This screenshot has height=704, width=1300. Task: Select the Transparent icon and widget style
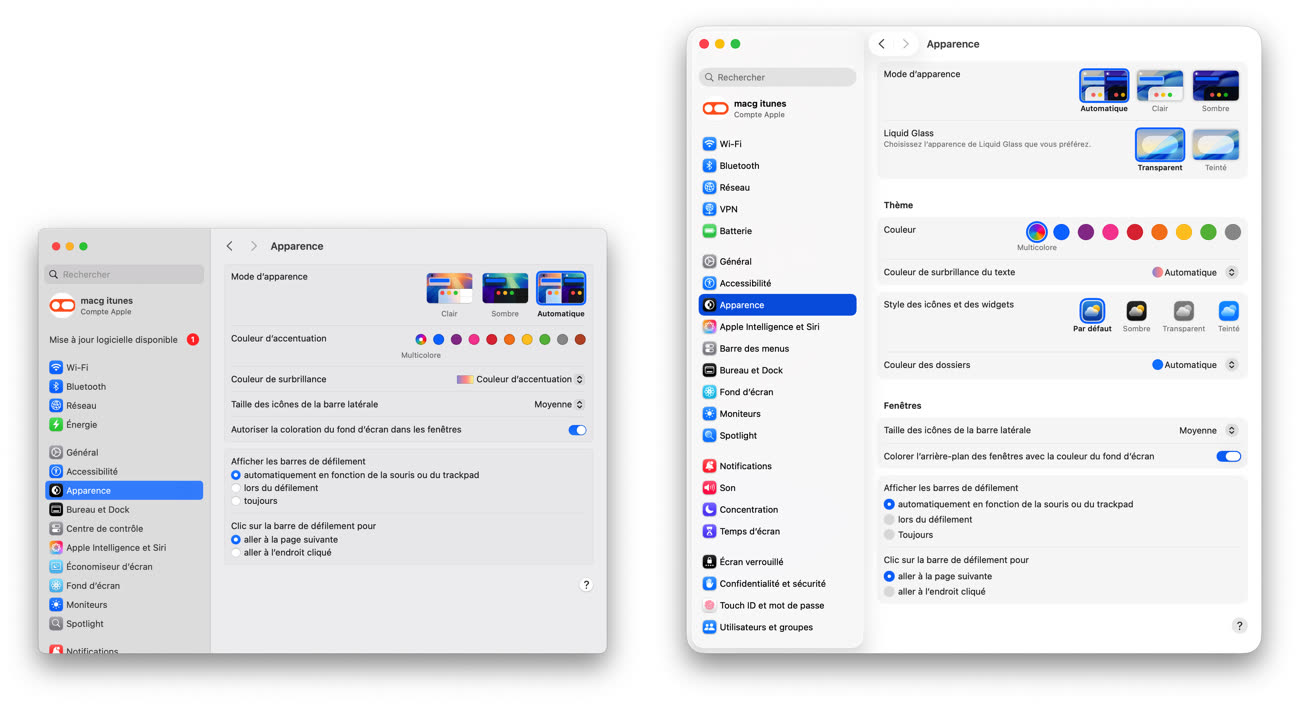(1183, 312)
